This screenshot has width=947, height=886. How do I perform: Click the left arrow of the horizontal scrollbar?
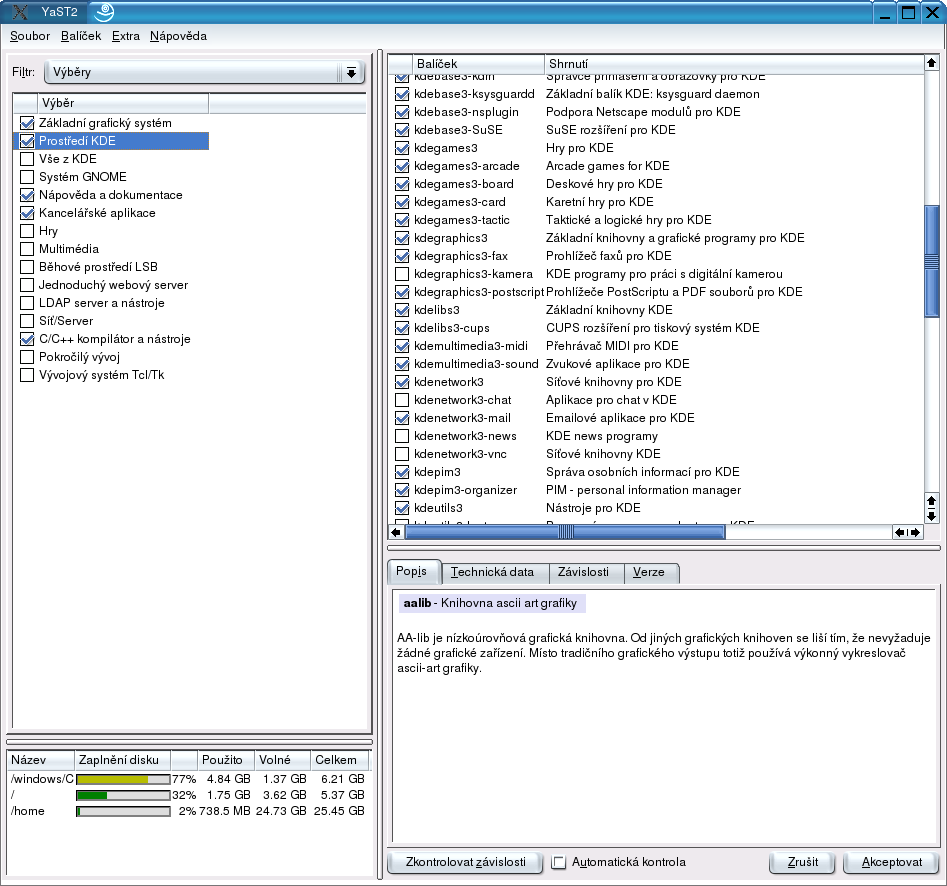pyautogui.click(x=396, y=532)
